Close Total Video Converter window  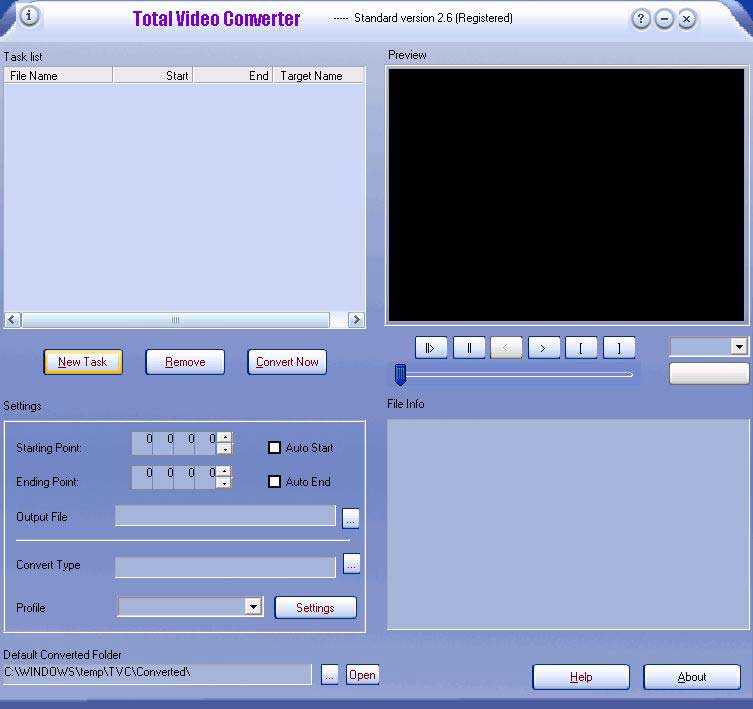[686, 19]
